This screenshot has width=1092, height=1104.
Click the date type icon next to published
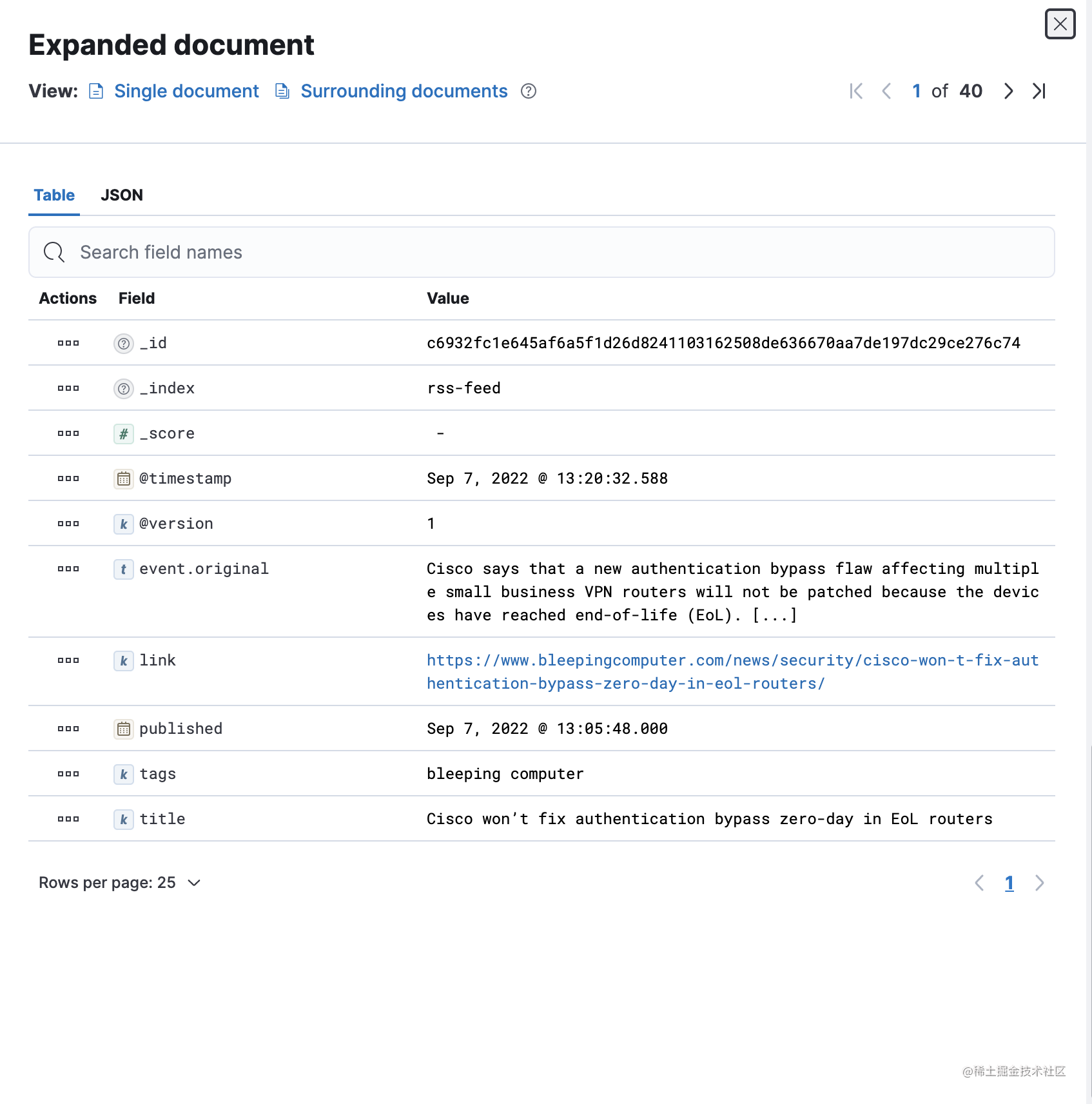point(124,729)
